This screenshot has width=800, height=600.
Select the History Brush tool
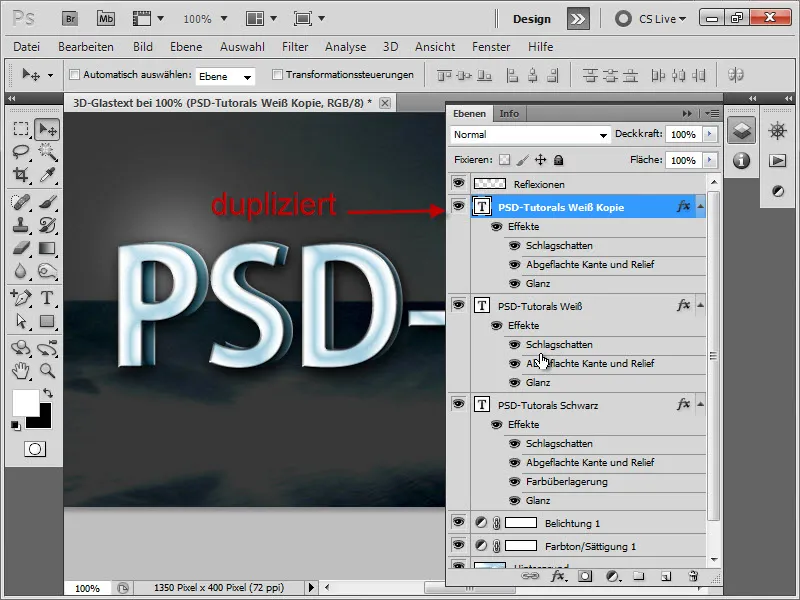pyautogui.click(x=47, y=225)
